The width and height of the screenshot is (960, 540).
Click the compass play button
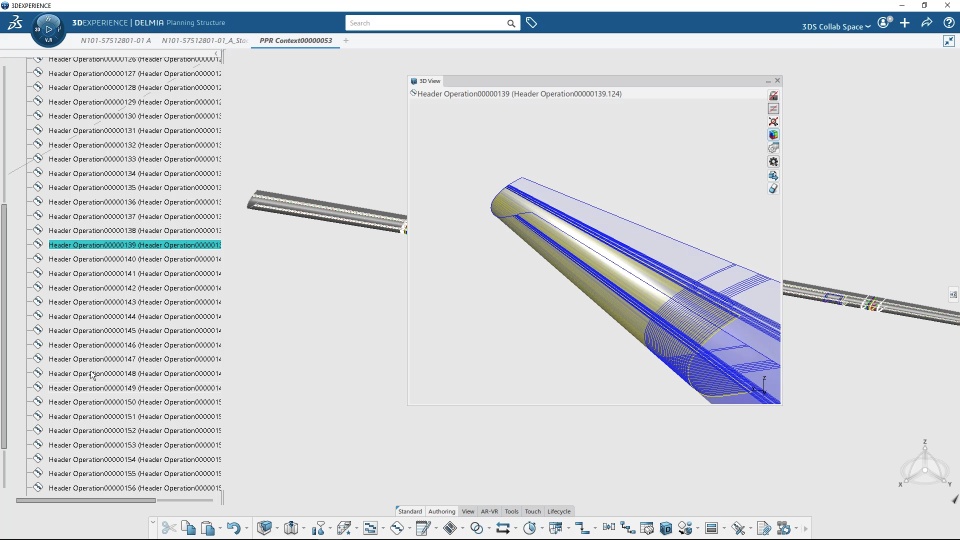pyautogui.click(x=49, y=29)
